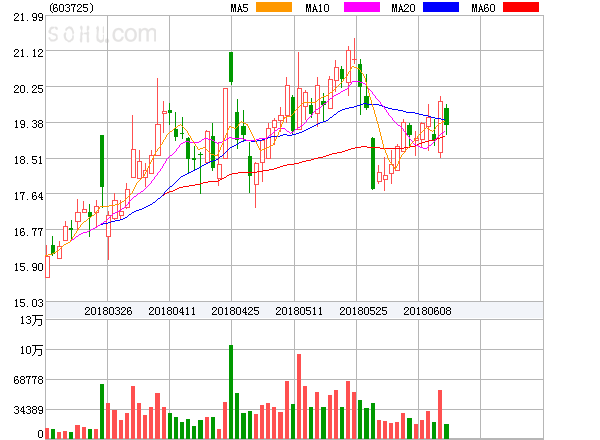Click the MA20 legend label
This screenshot has height=440, width=600.
point(403,8)
